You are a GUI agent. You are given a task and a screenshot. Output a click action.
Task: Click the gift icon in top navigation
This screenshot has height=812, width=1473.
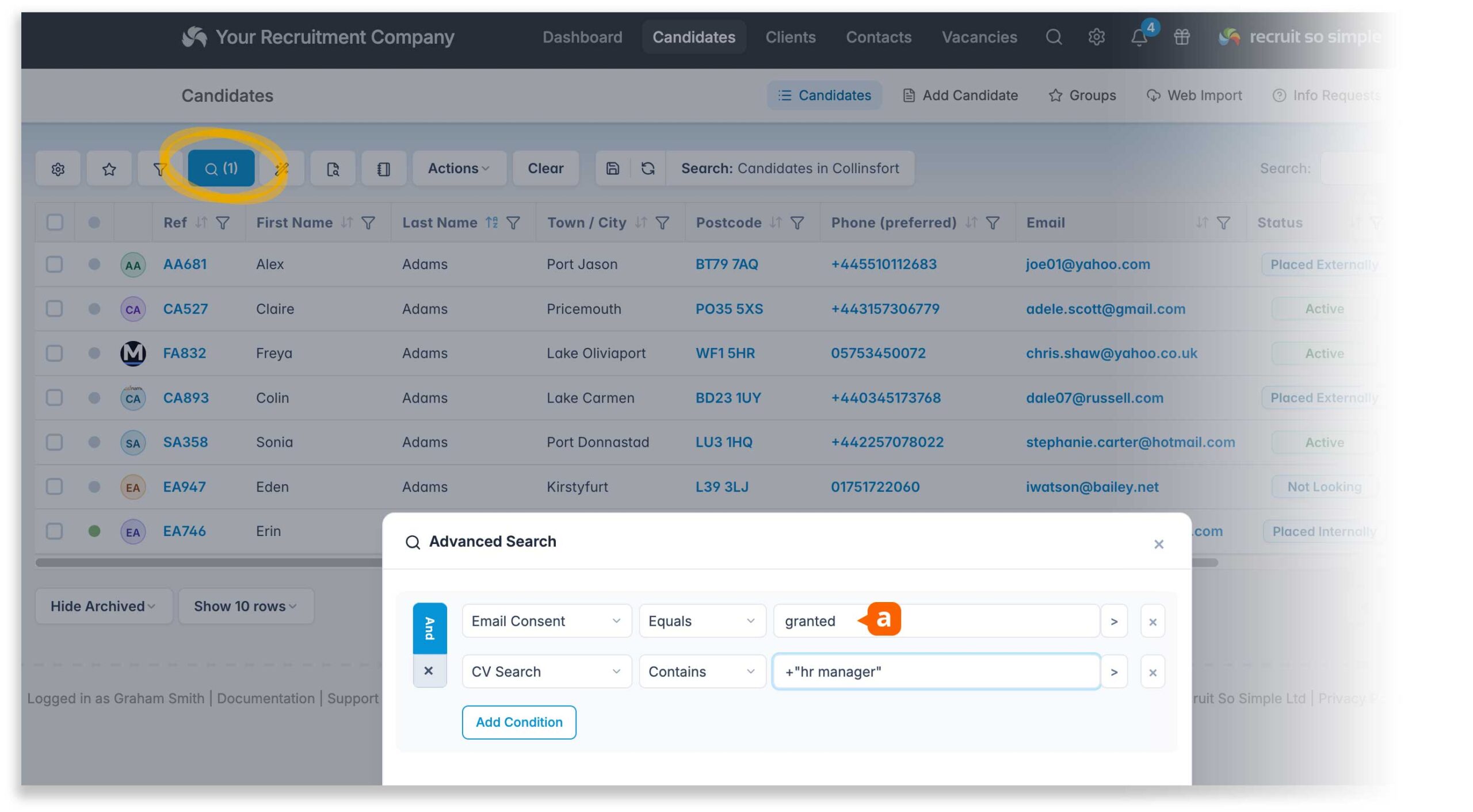click(x=1182, y=37)
